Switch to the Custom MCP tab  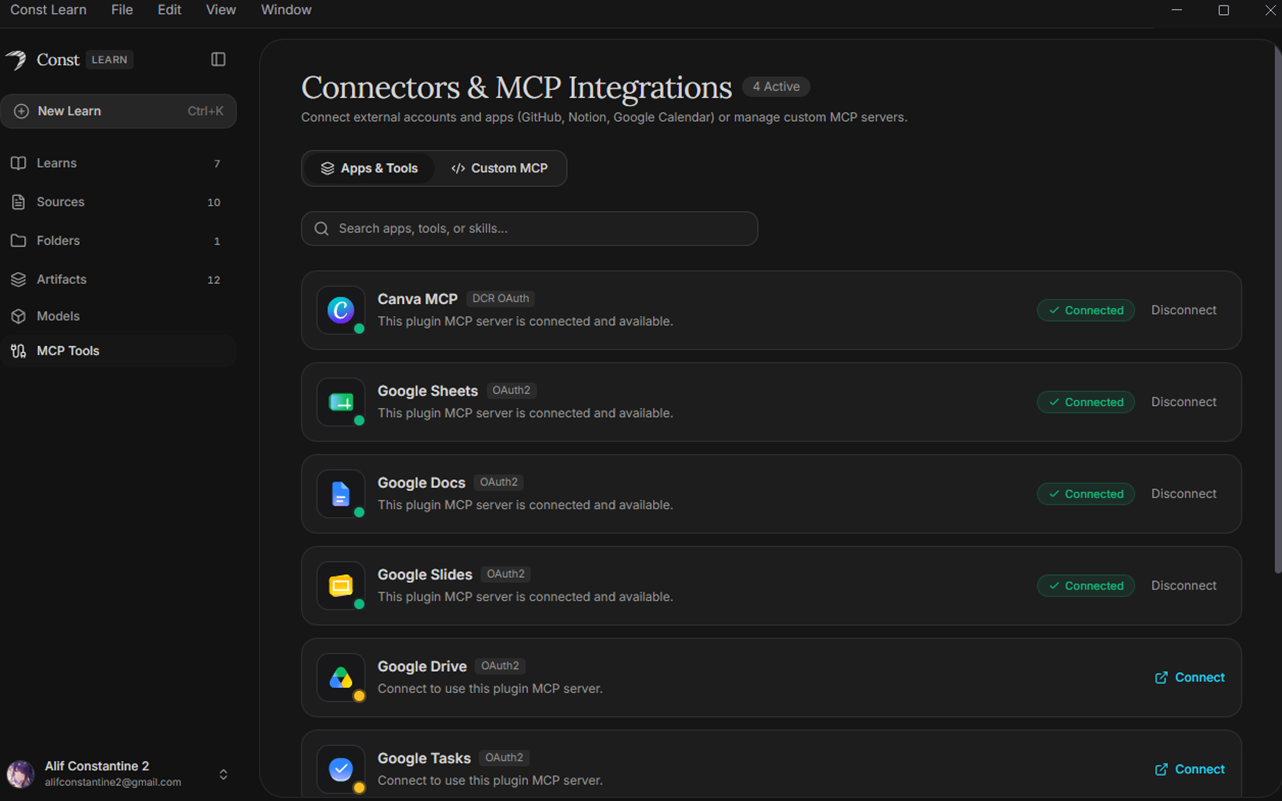(499, 168)
